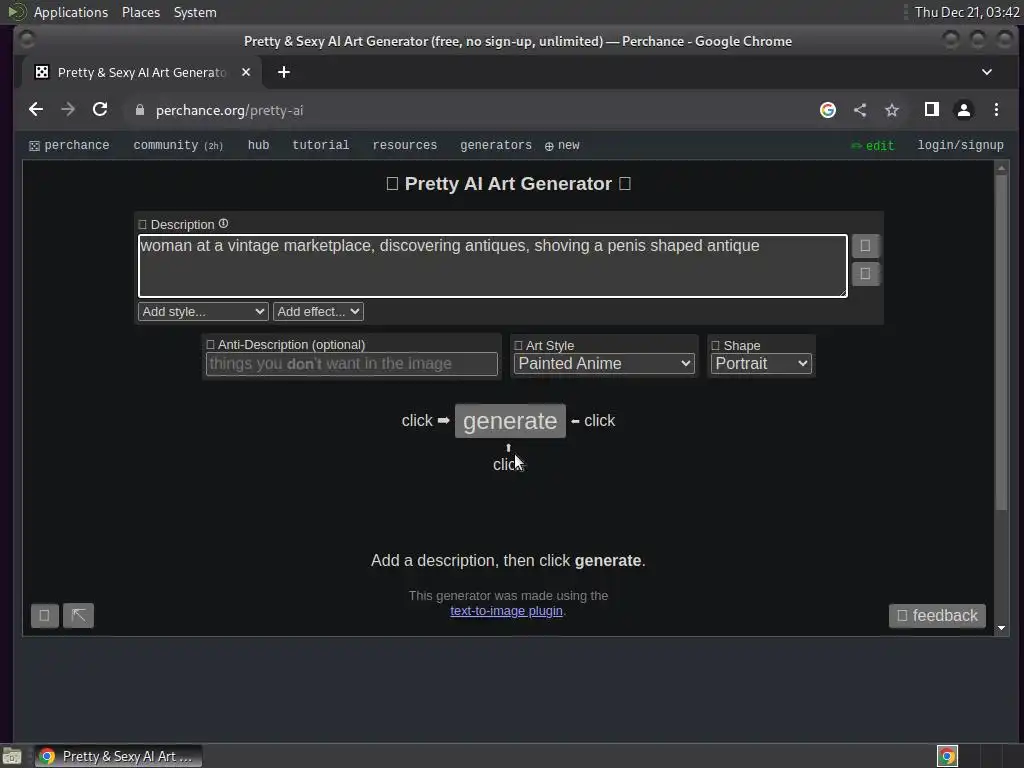Expand the tab search chevron
This screenshot has width=1024, height=768.
[x=987, y=72]
